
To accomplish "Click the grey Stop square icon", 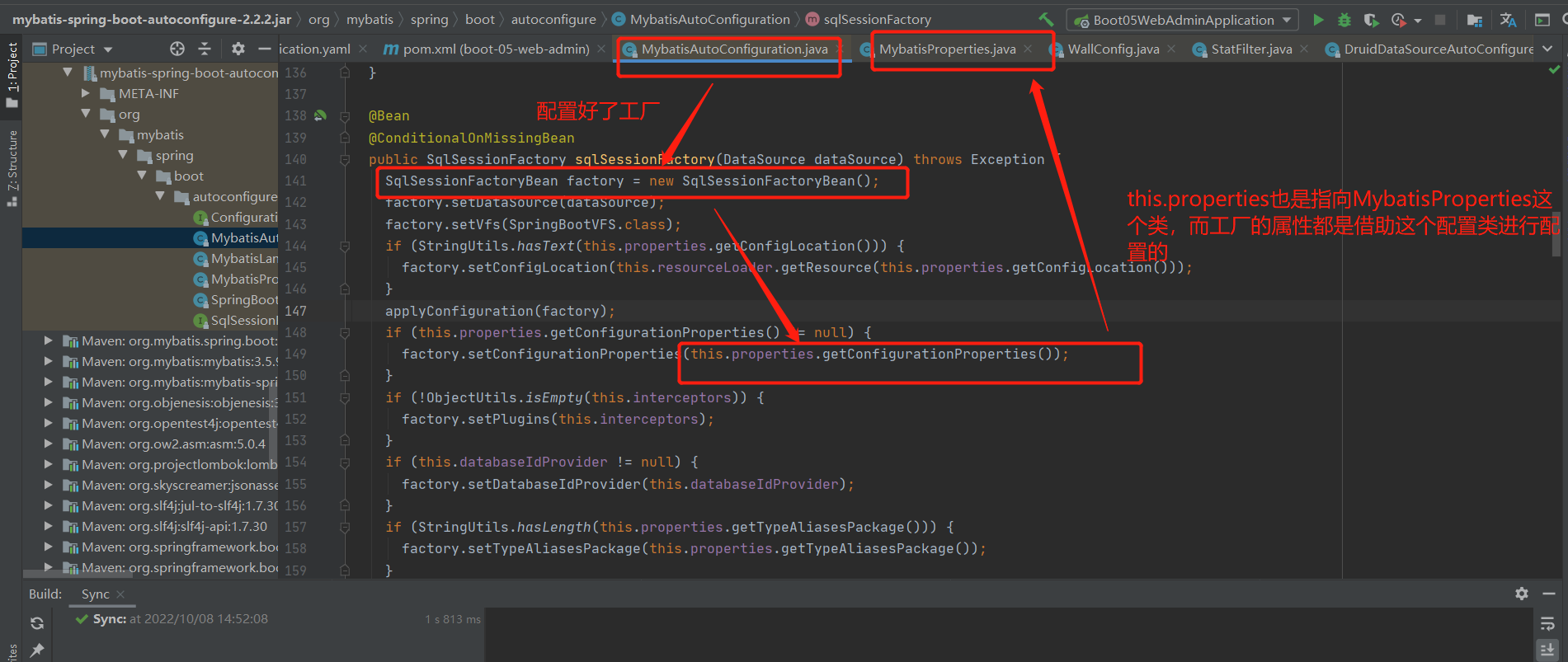I will coord(1440,20).
